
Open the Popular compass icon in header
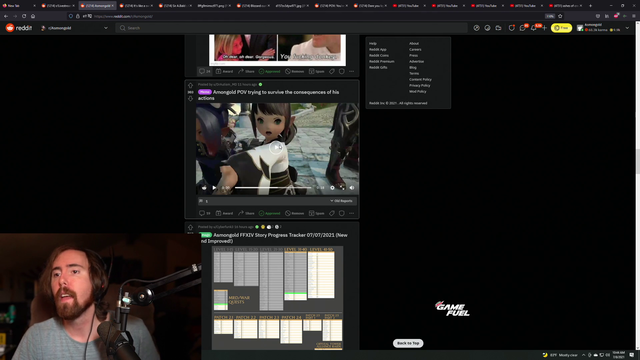(x=476, y=28)
